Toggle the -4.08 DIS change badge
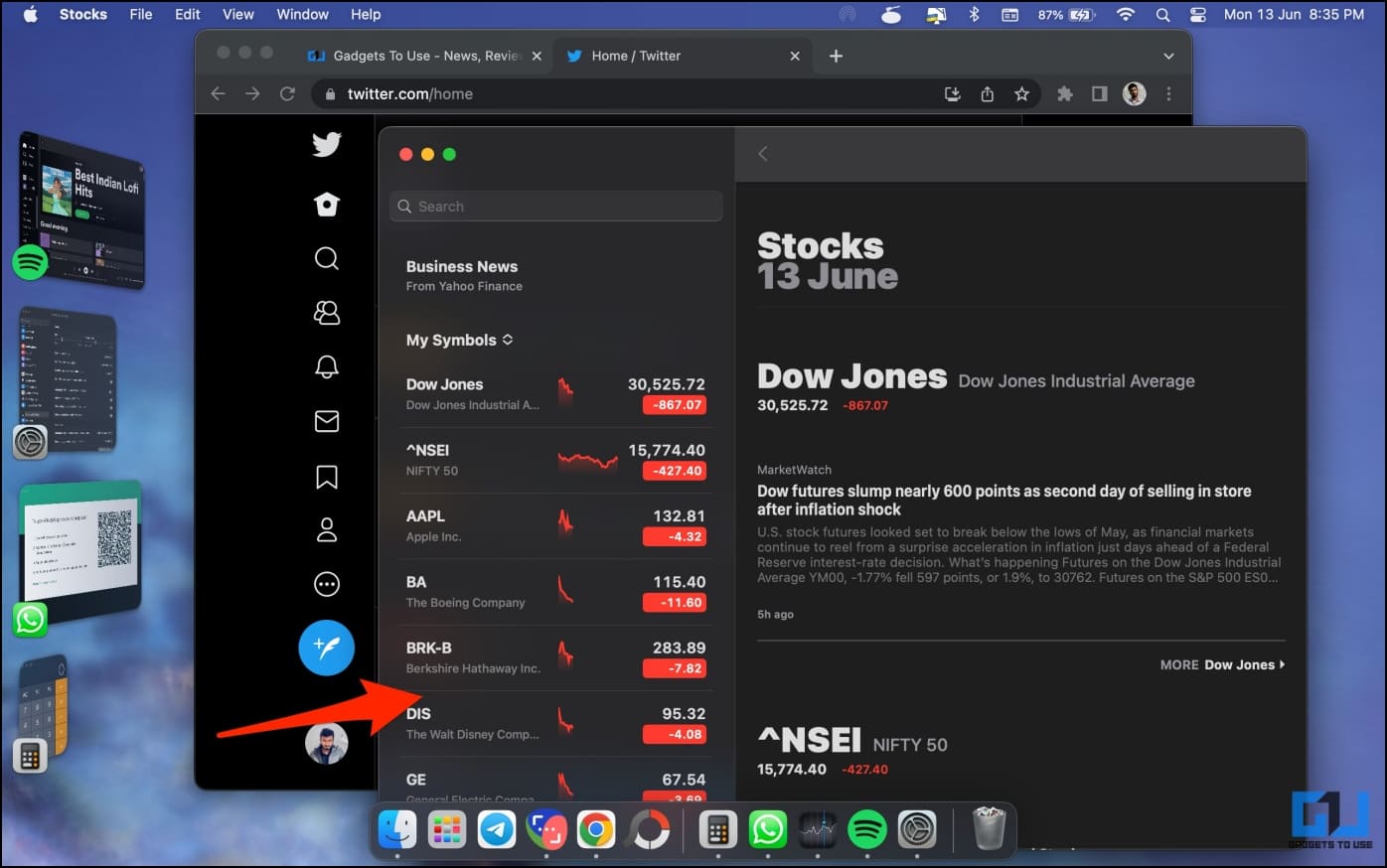This screenshot has height=868, width=1387. click(675, 734)
